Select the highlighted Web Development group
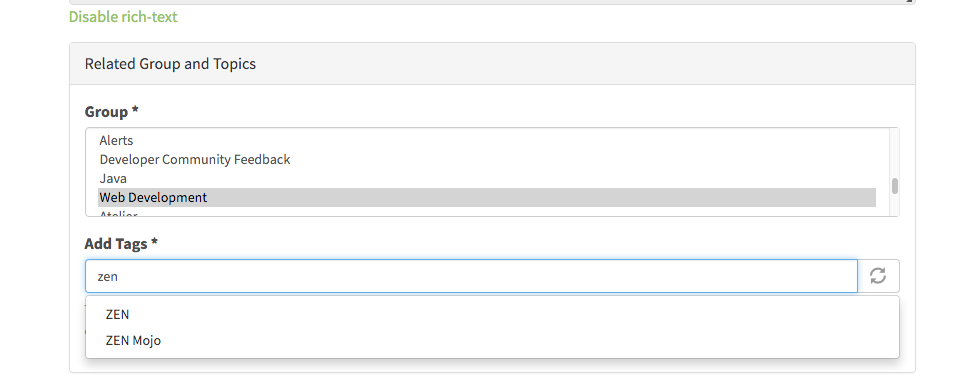The image size is (955, 380). (x=487, y=197)
